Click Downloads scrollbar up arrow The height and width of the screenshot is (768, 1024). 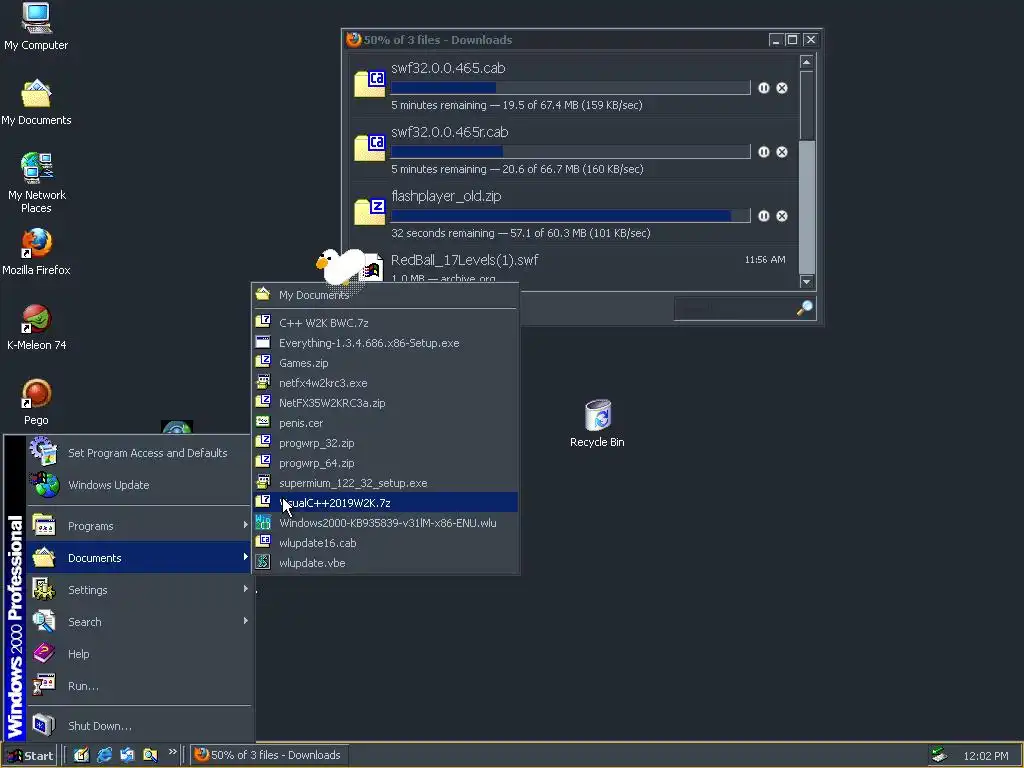(x=807, y=62)
